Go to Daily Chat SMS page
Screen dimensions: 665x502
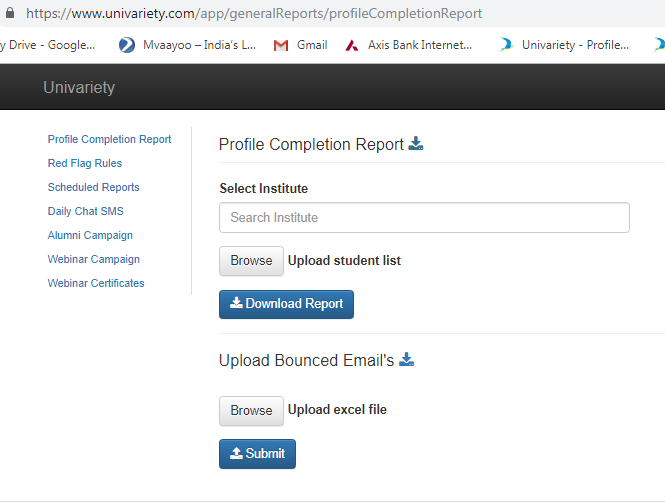[85, 211]
